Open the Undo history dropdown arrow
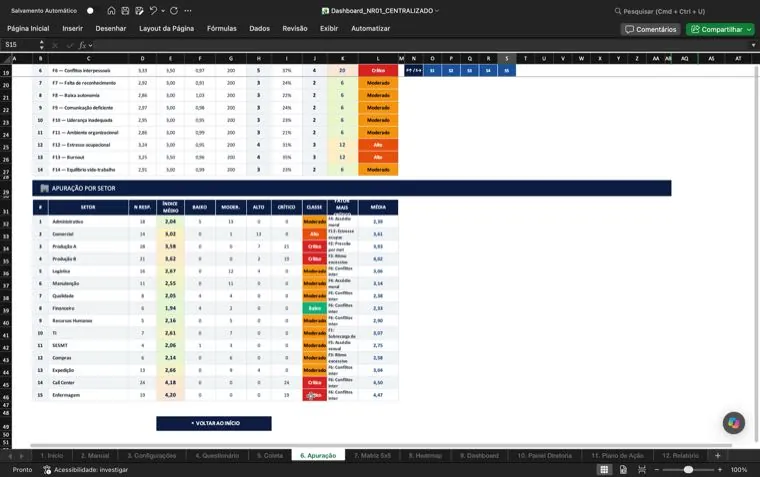Image resolution: width=760 pixels, height=477 pixels. 163,11
